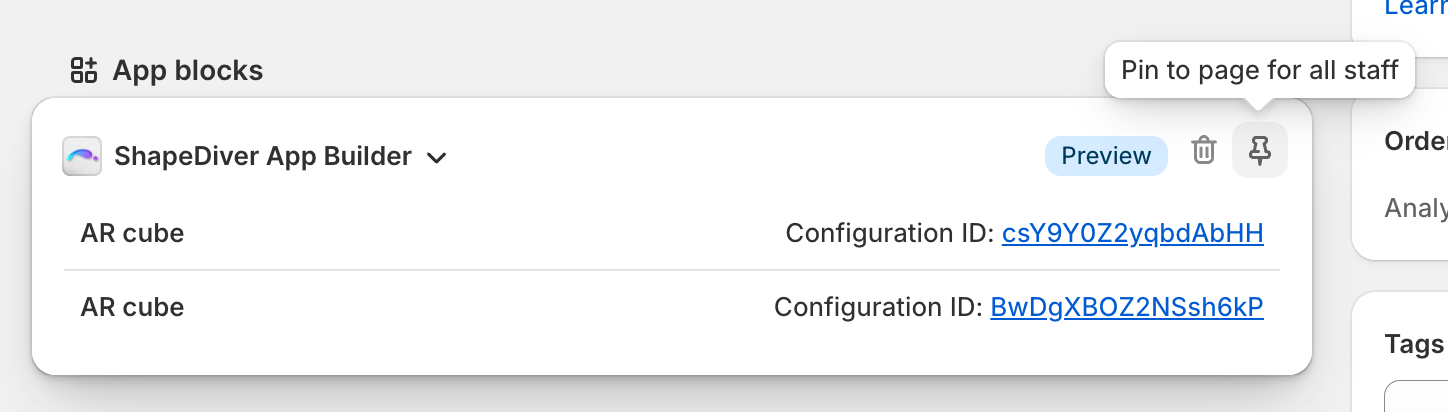Click the Order card heading on the right
1448x412 pixels.
(x=1416, y=142)
